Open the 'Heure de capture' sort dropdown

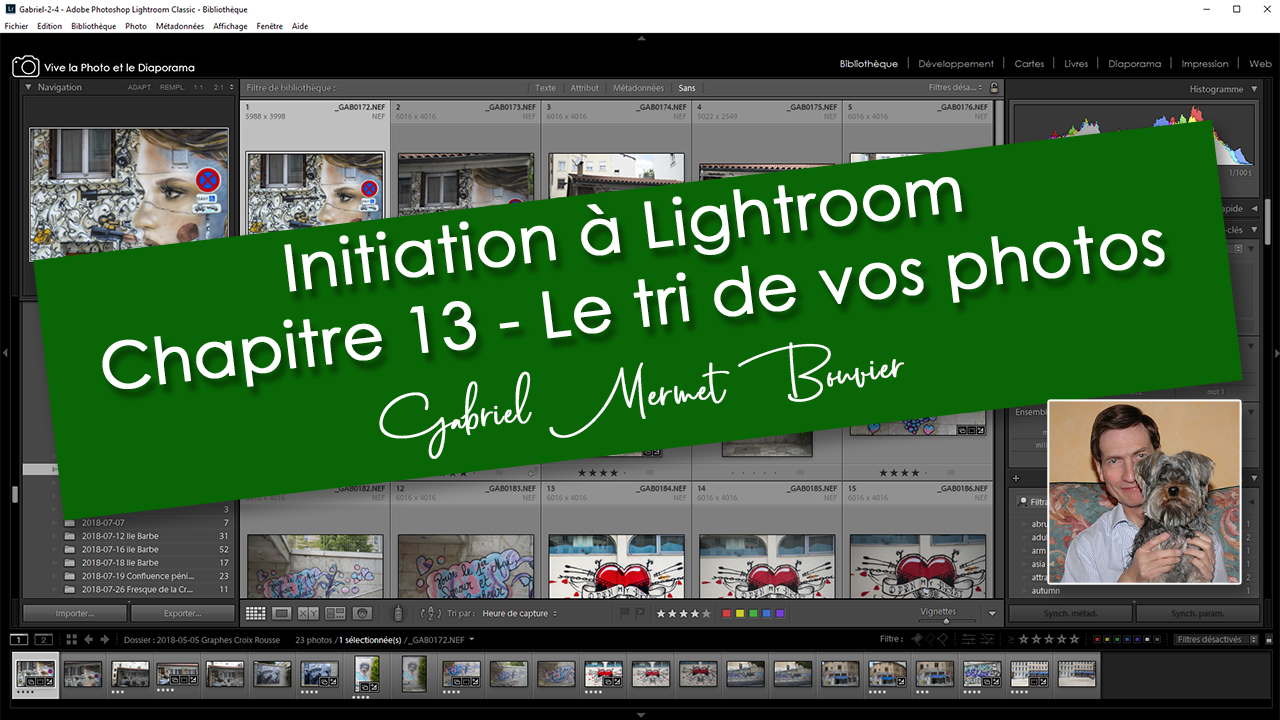(x=520, y=613)
